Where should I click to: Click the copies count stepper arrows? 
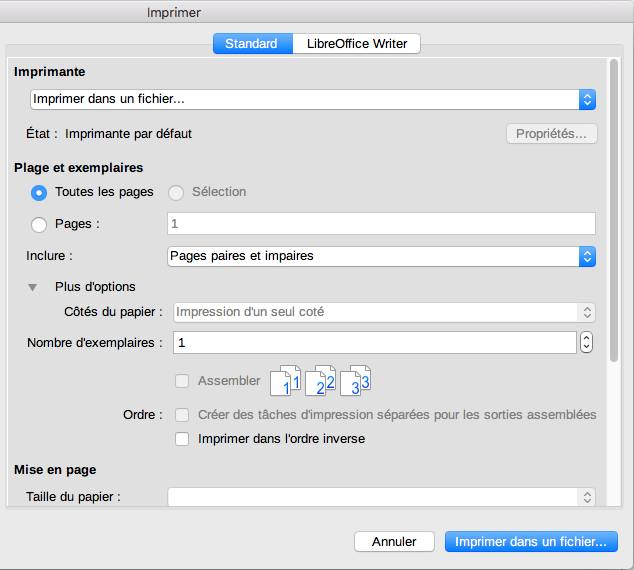point(586,342)
